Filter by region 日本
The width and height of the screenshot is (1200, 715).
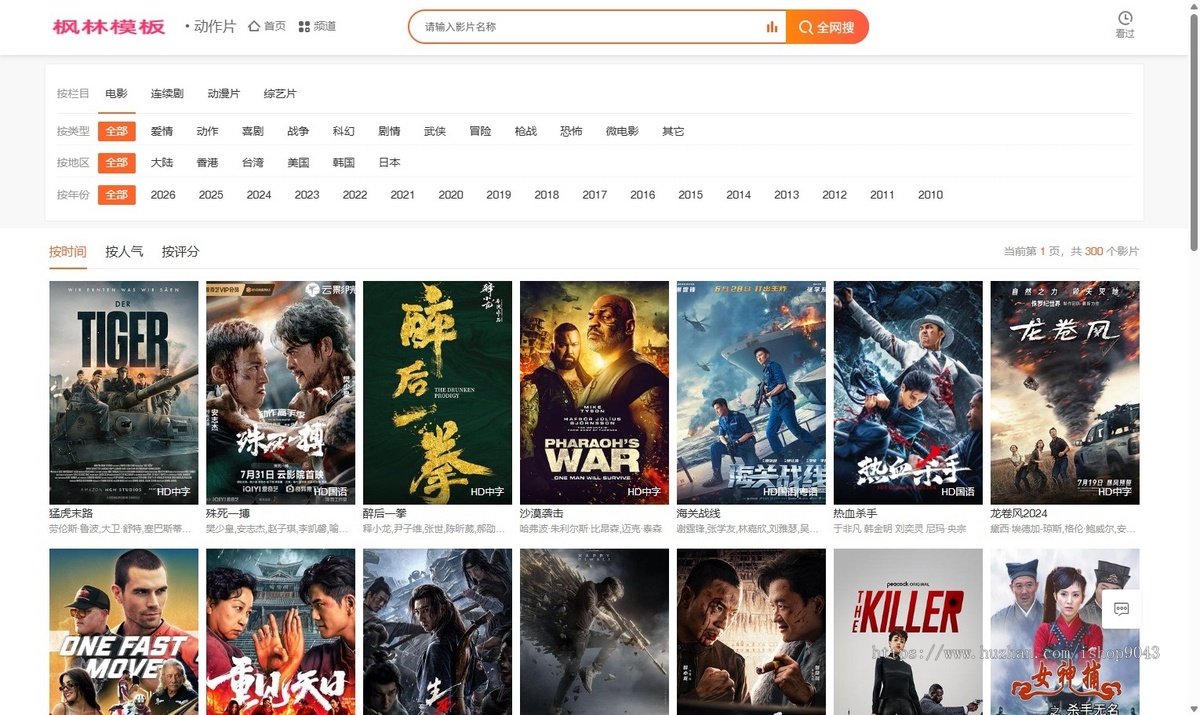point(389,162)
